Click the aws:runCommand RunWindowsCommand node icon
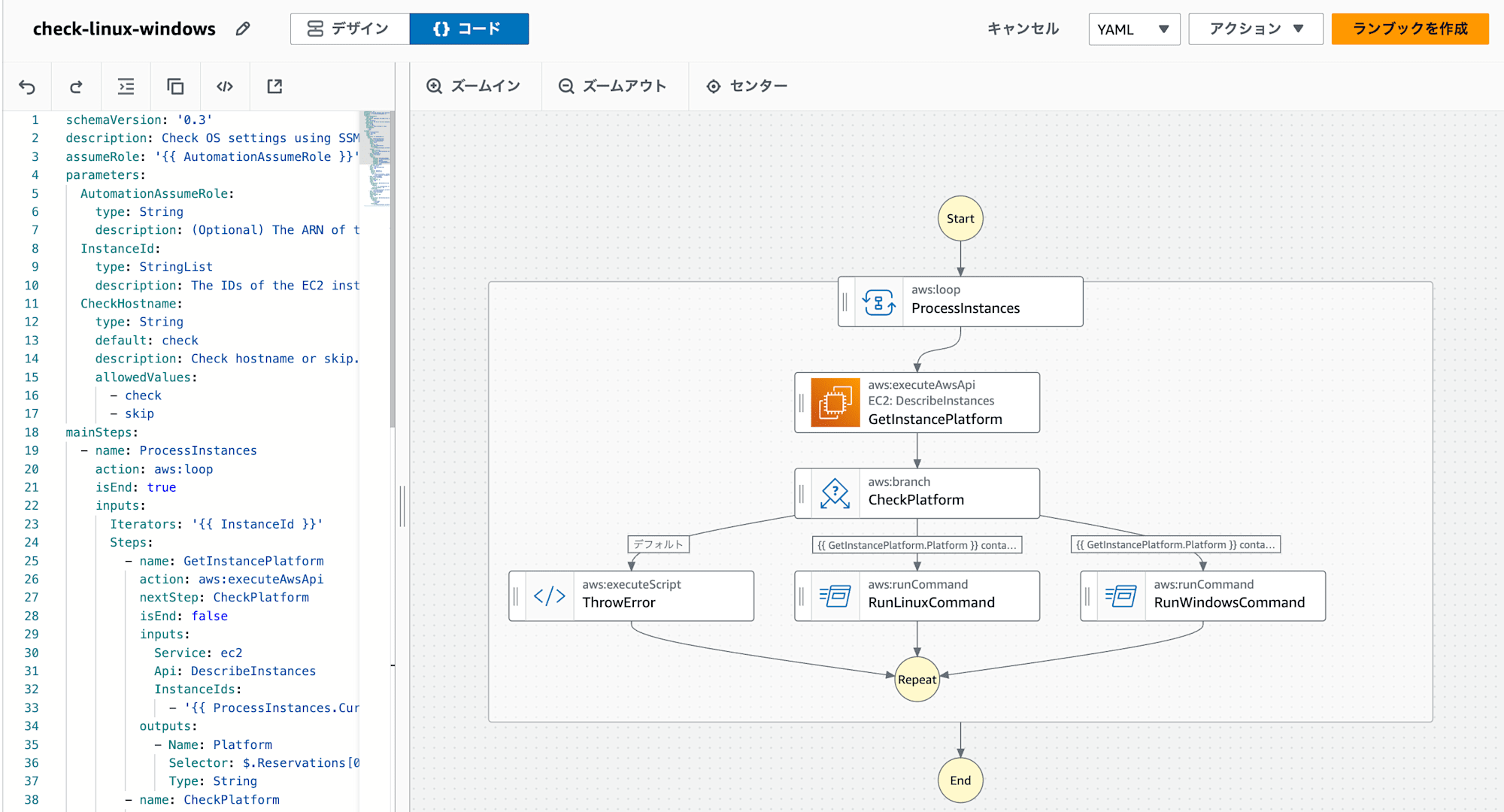The height and width of the screenshot is (812, 1504). pos(1118,593)
